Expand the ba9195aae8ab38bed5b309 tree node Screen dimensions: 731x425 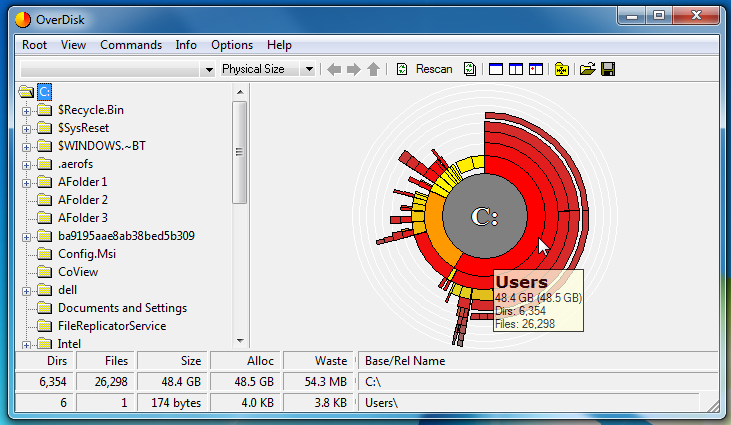click(27, 237)
